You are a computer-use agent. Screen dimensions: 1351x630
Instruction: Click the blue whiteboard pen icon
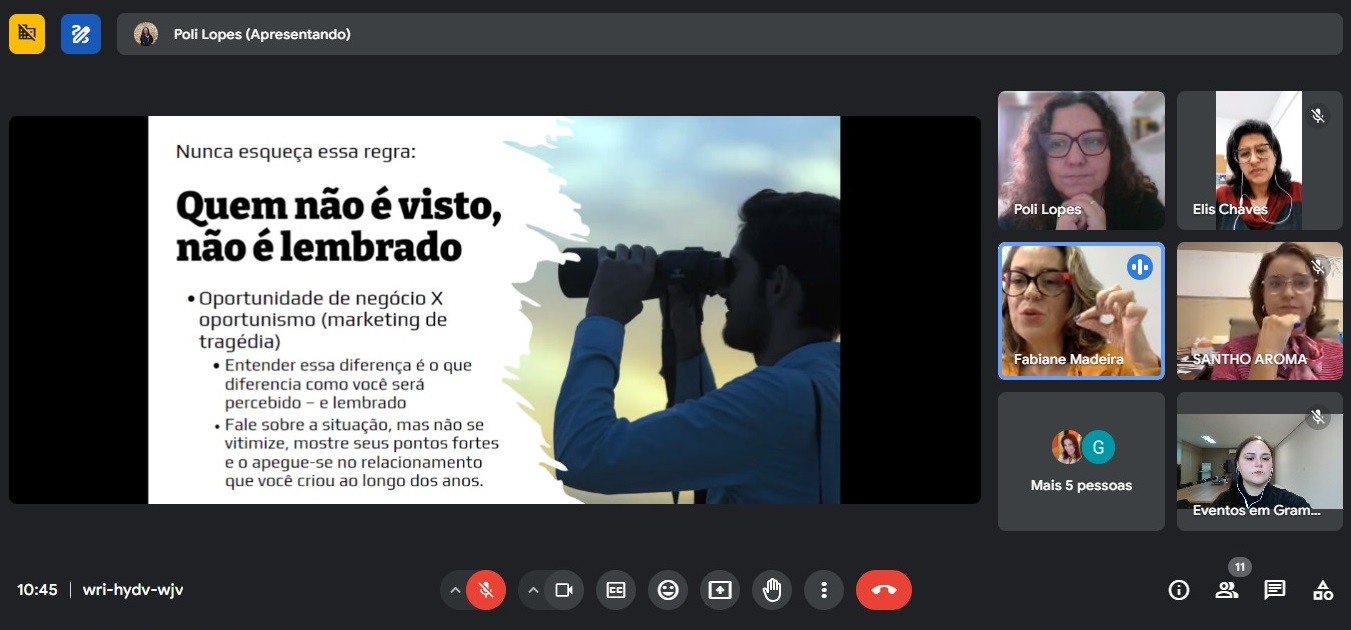point(81,33)
